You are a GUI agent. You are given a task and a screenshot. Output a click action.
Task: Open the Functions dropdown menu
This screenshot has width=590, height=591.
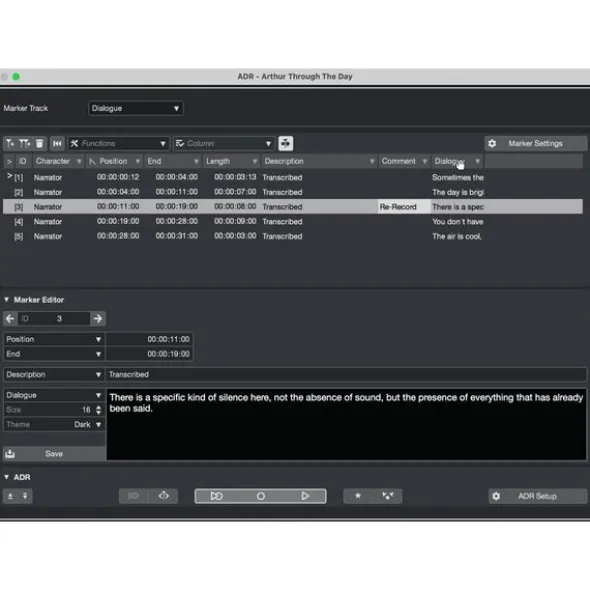[118, 144]
